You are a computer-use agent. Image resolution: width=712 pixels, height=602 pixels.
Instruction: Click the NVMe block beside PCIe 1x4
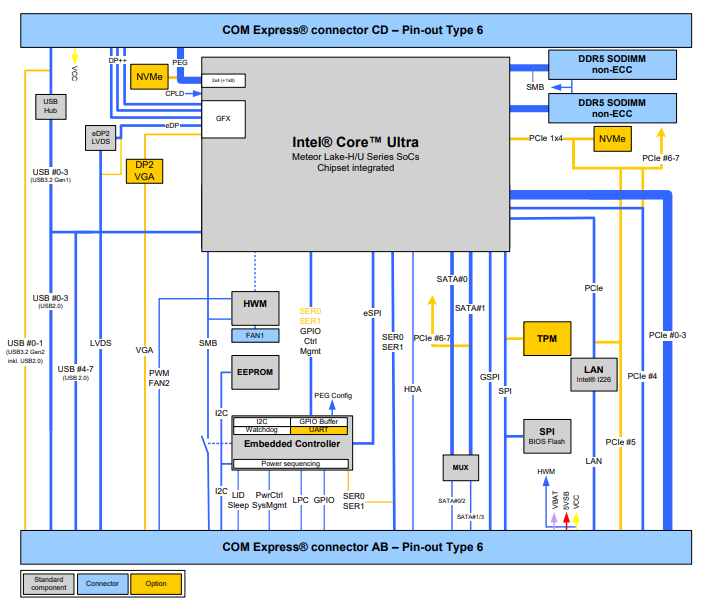(614, 139)
